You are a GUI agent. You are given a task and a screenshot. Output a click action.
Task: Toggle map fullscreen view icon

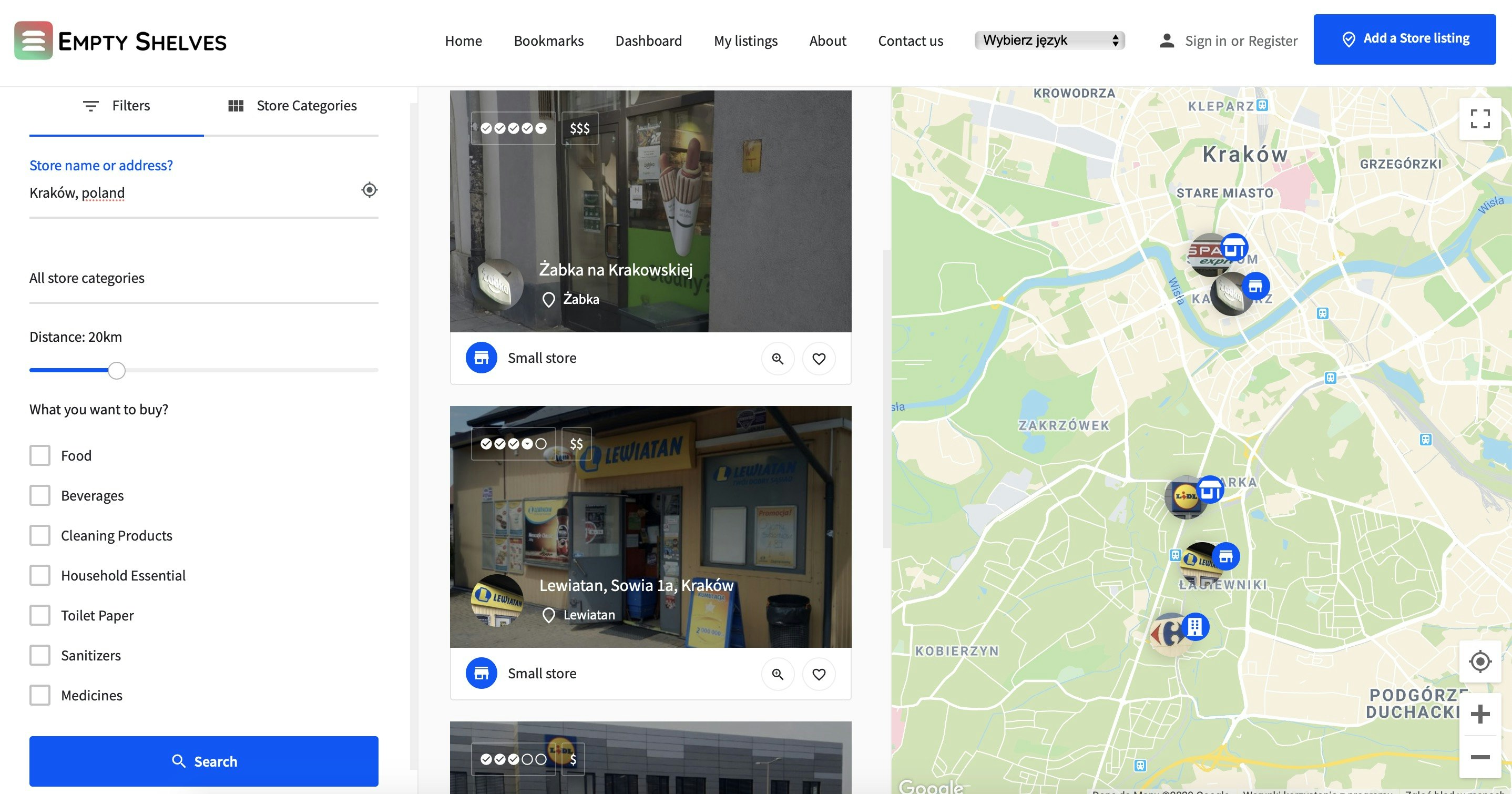(1480, 119)
